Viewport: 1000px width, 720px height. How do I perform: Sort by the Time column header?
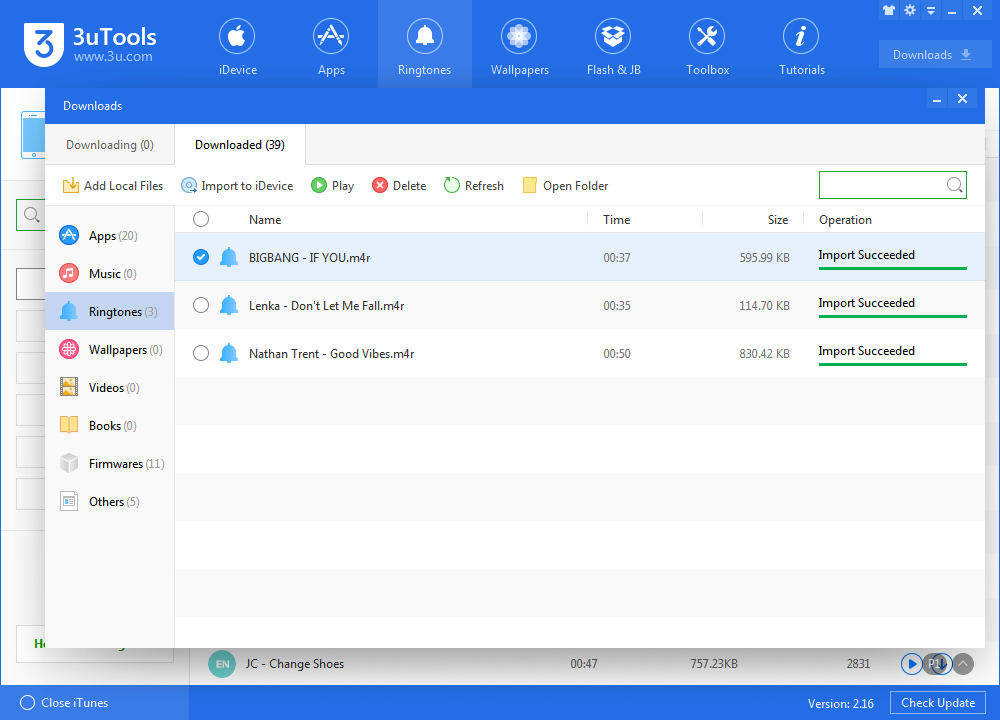coord(616,220)
